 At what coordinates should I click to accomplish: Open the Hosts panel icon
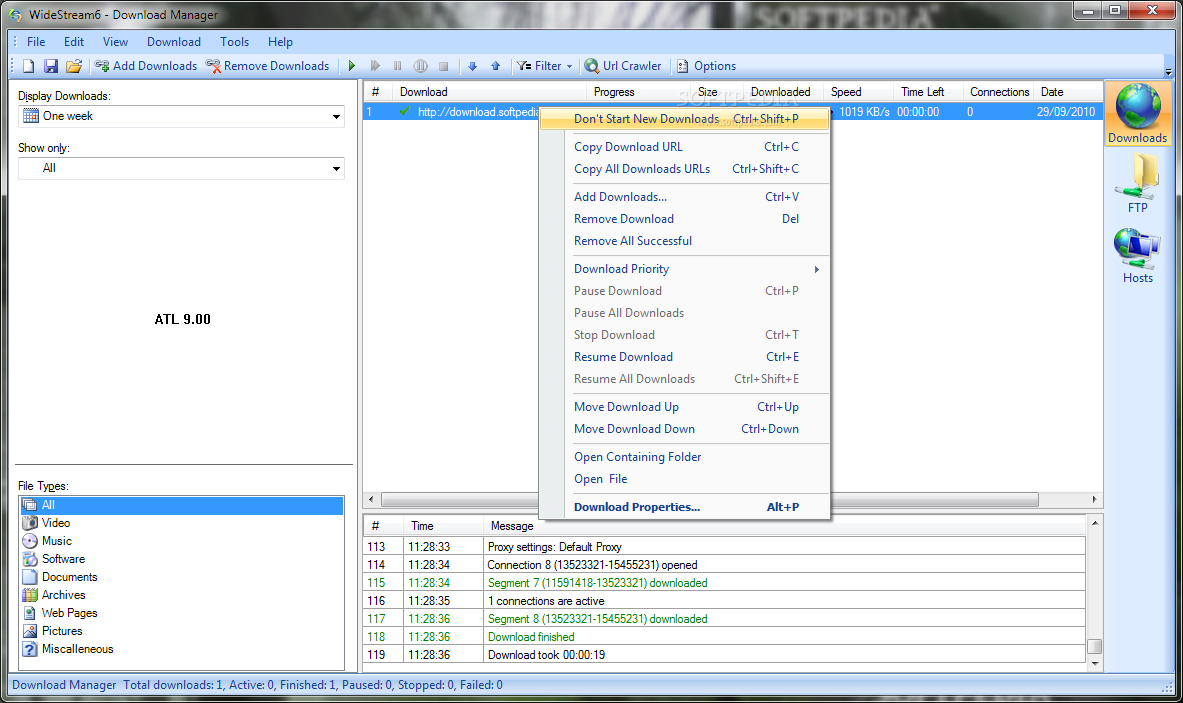pyautogui.click(x=1138, y=255)
